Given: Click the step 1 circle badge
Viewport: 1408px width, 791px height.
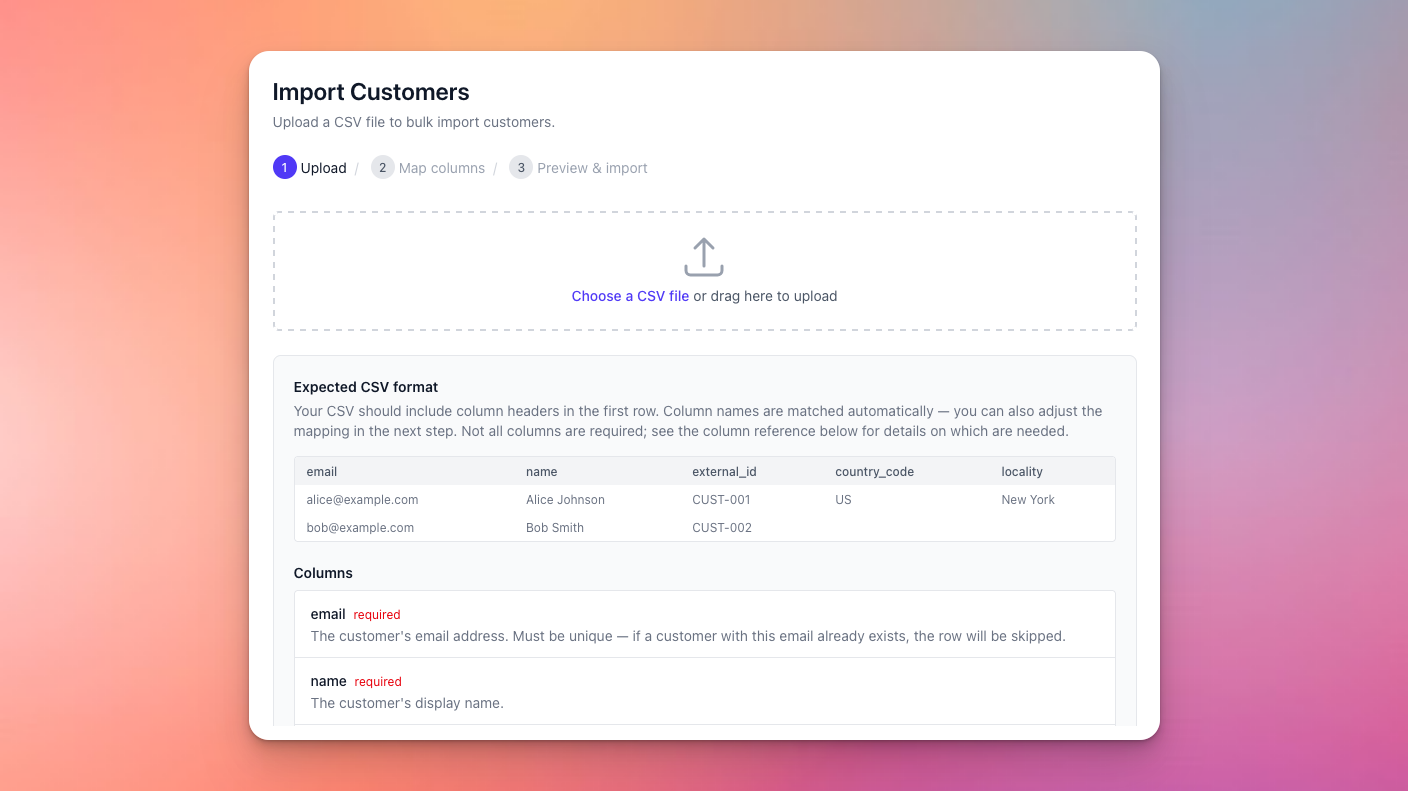Looking at the screenshot, I should click(x=284, y=168).
